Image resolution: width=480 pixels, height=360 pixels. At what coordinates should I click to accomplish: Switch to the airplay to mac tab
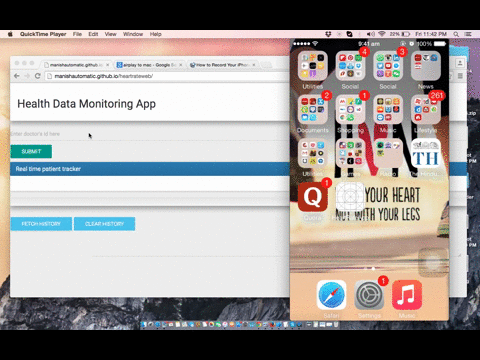coord(149,65)
